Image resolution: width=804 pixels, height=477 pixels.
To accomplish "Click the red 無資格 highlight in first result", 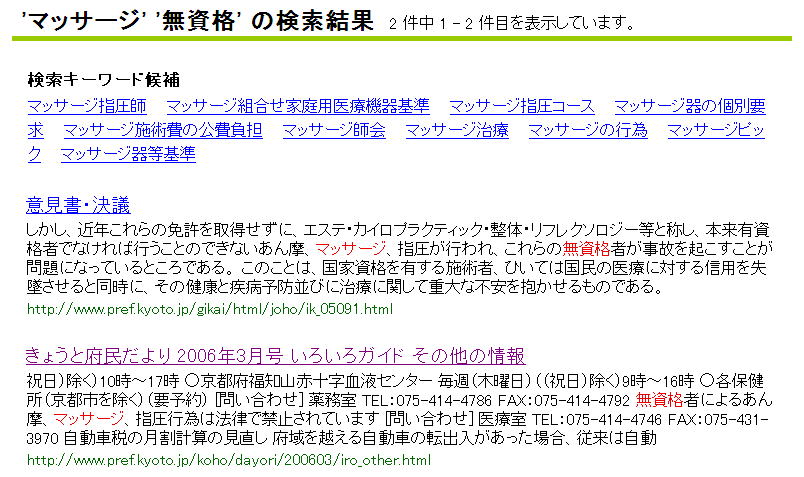I will tap(586, 249).
